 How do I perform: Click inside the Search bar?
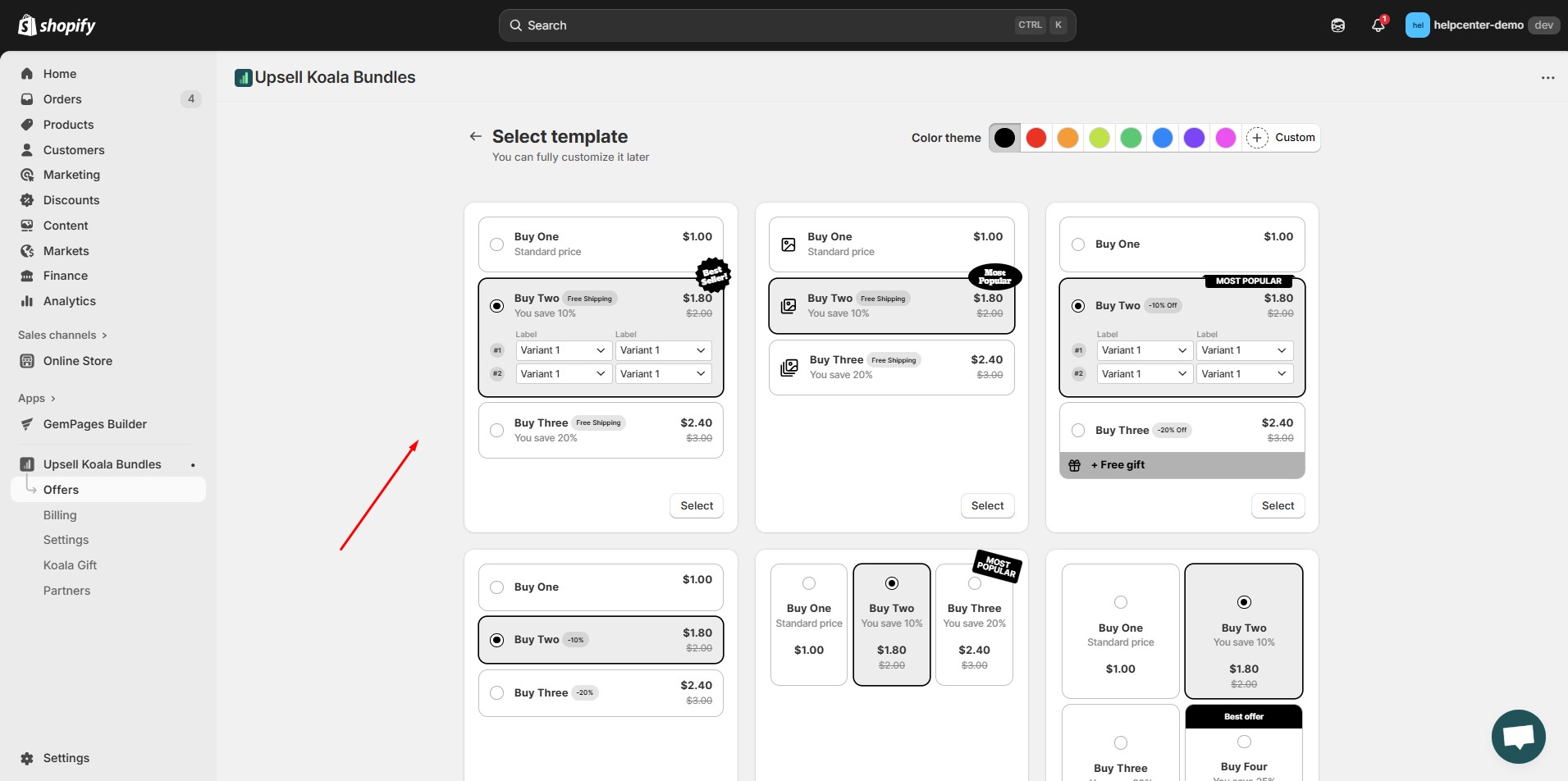[786, 25]
